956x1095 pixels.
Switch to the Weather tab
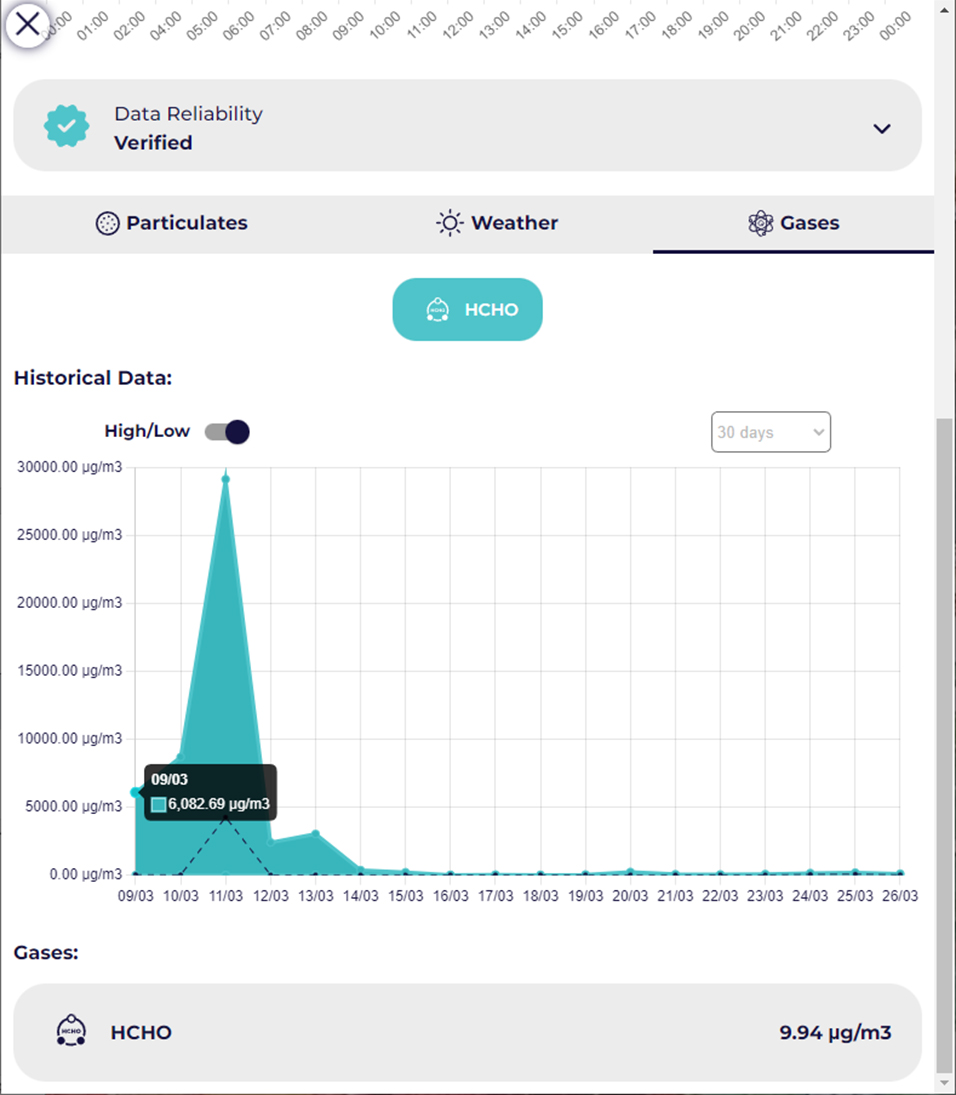tap(497, 224)
